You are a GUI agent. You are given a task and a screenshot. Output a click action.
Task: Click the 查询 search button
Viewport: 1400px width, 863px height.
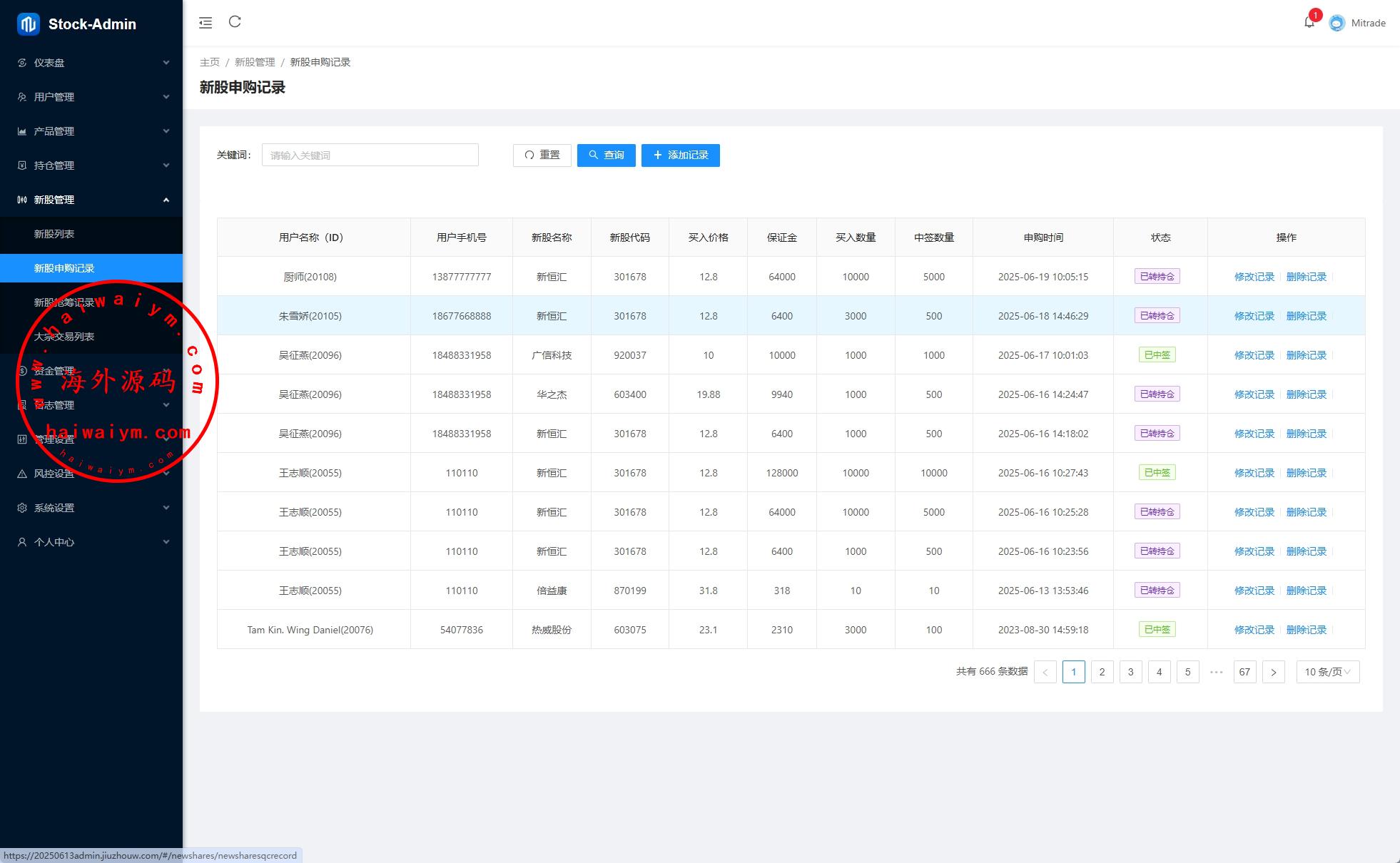pyautogui.click(x=606, y=155)
